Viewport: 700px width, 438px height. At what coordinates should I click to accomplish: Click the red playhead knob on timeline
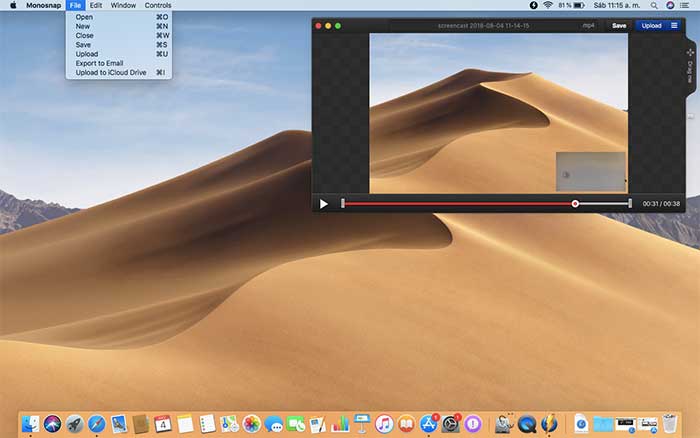(x=575, y=204)
